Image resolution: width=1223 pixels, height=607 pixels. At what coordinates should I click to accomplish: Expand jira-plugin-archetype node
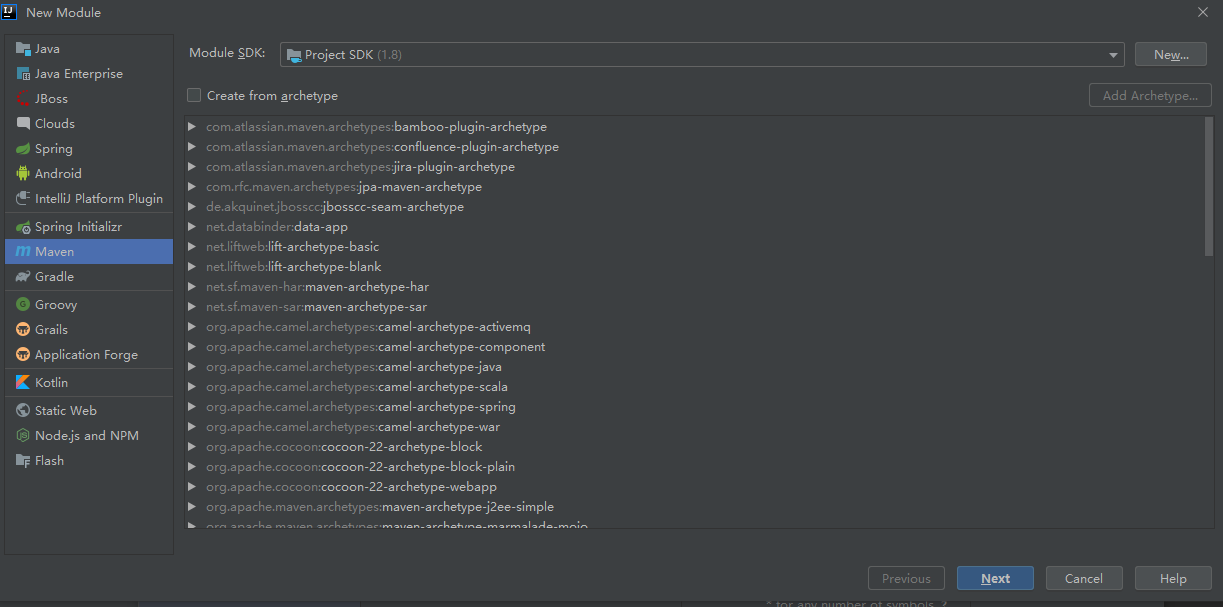(x=192, y=167)
